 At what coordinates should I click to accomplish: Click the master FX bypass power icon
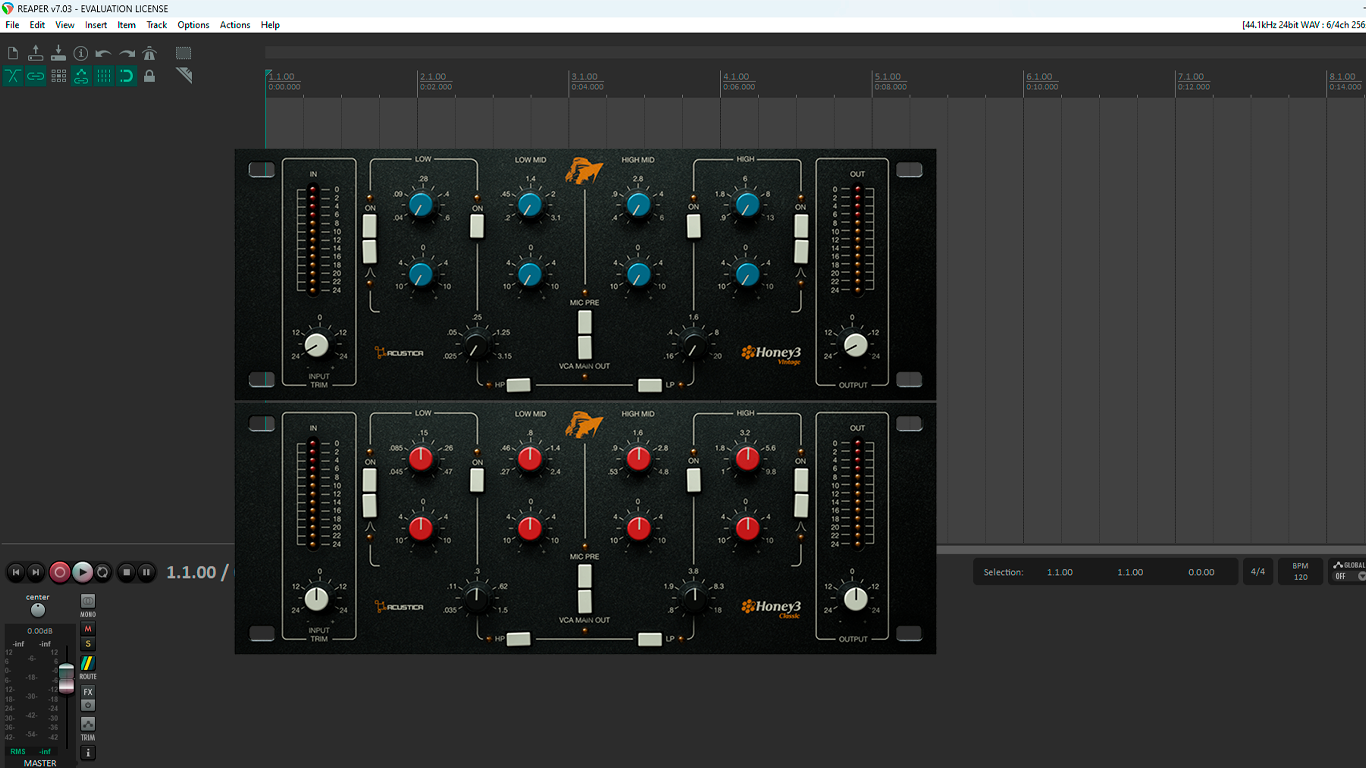pos(88,705)
